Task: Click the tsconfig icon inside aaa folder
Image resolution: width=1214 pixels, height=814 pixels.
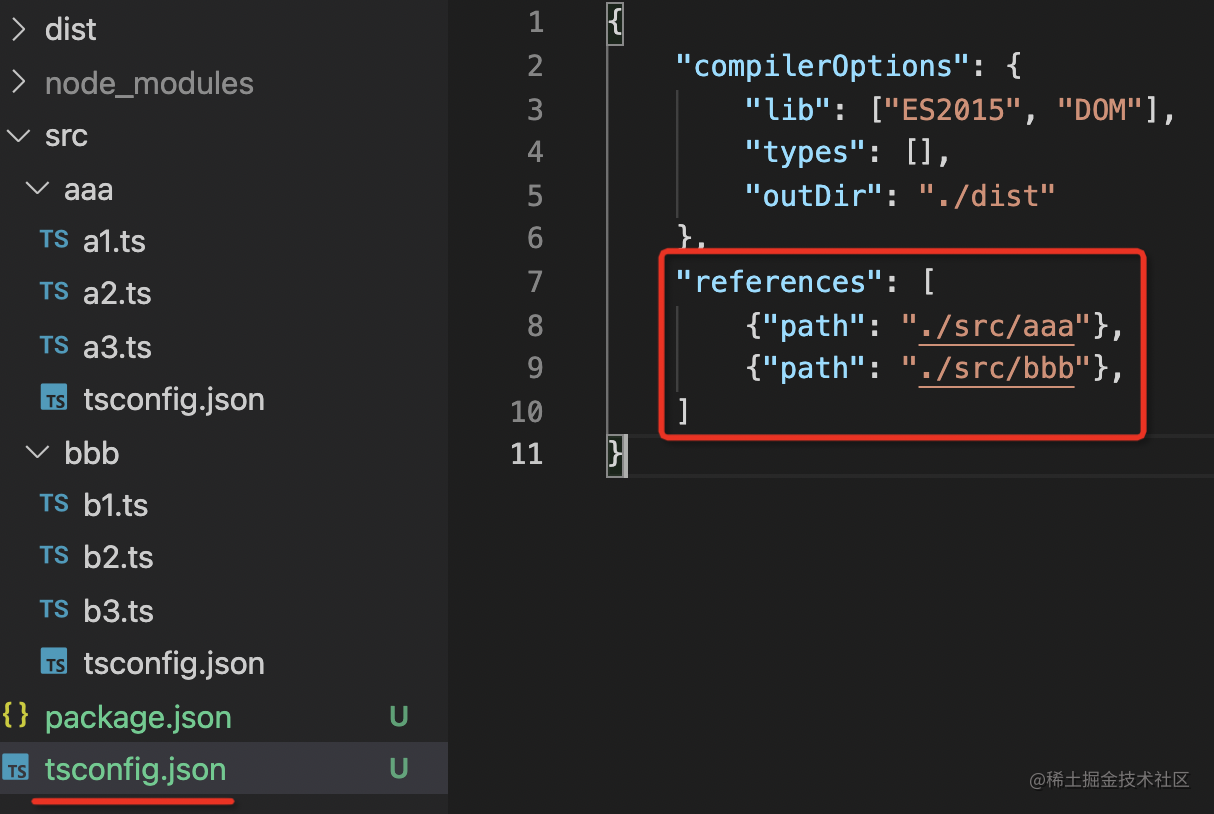Action: 54,399
